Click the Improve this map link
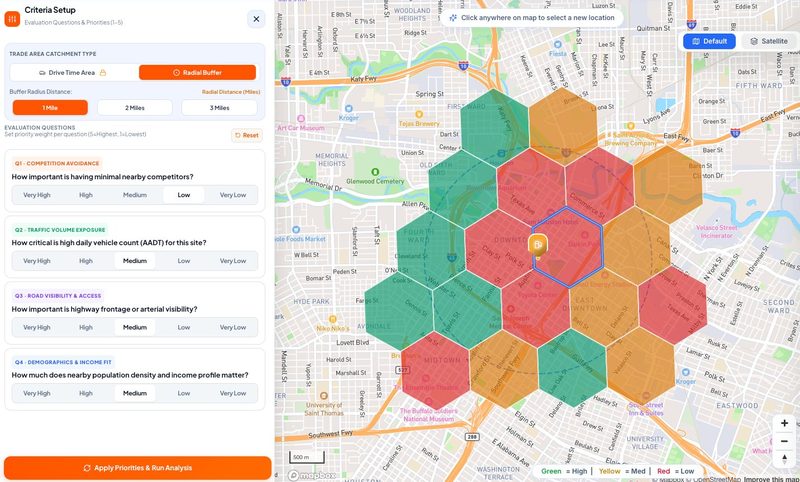Viewport: 800px width, 482px height. [x=771, y=479]
